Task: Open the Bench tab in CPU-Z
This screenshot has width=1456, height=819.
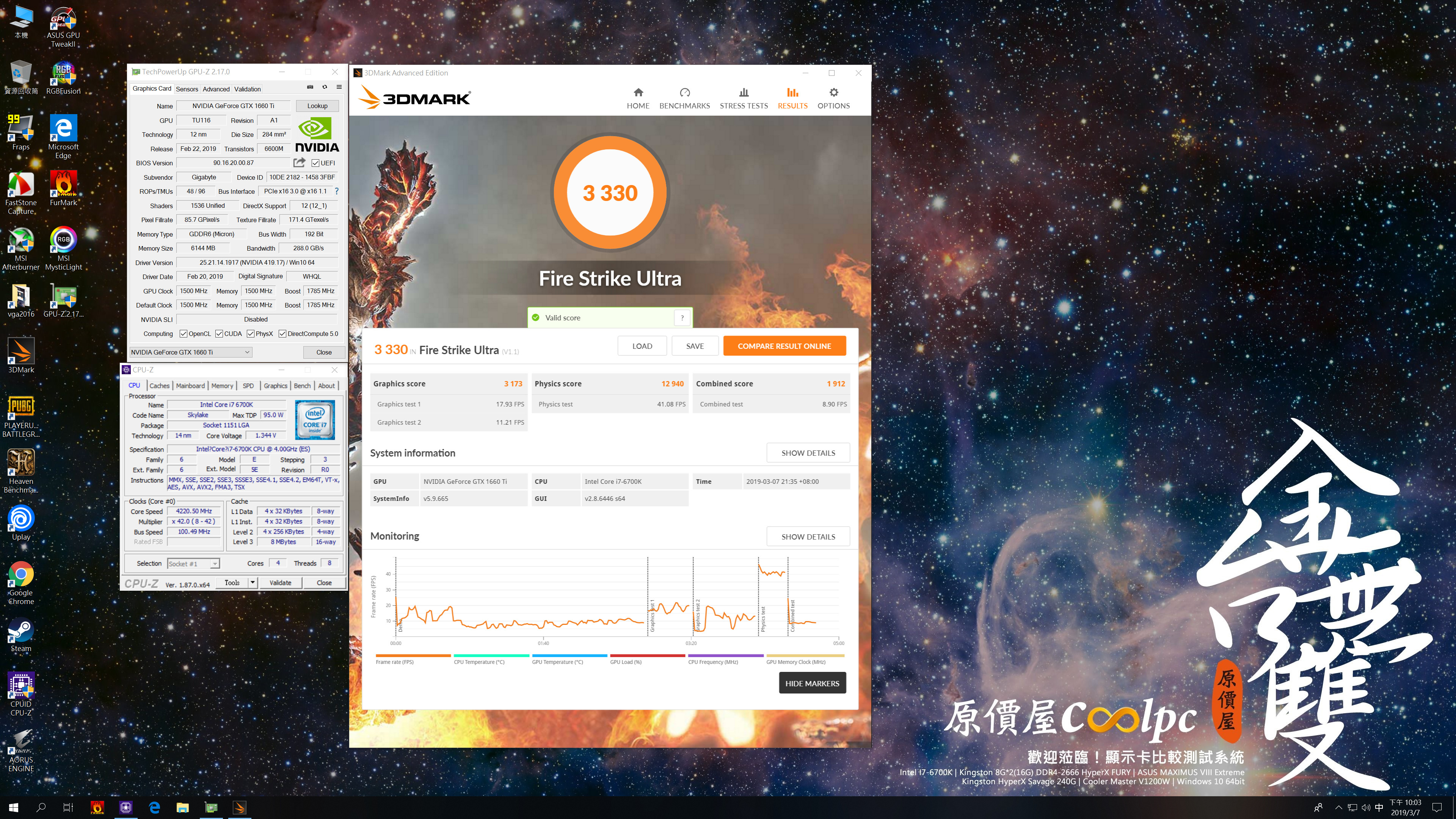Action: point(303,386)
